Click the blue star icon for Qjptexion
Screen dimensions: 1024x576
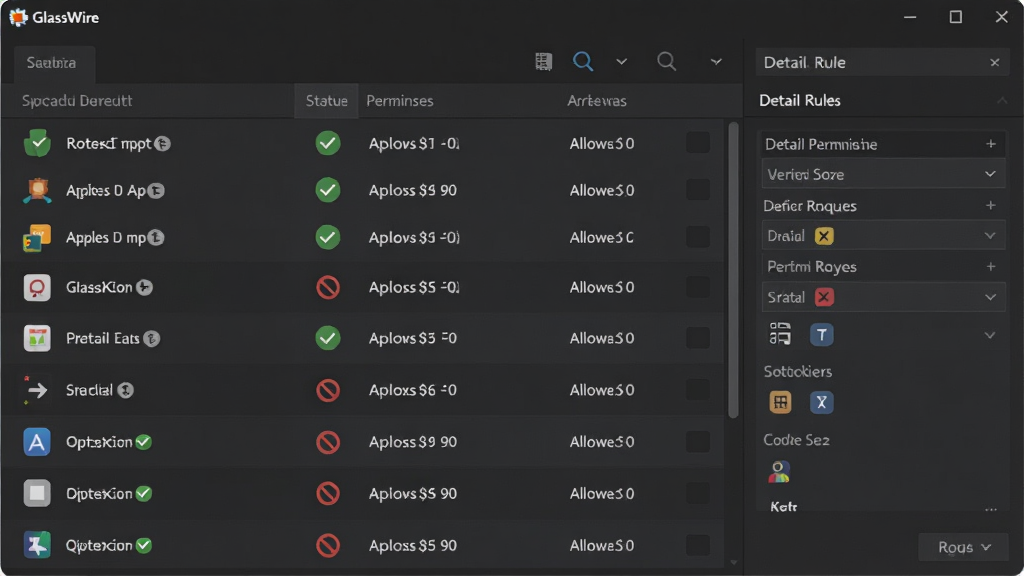tap(37, 545)
